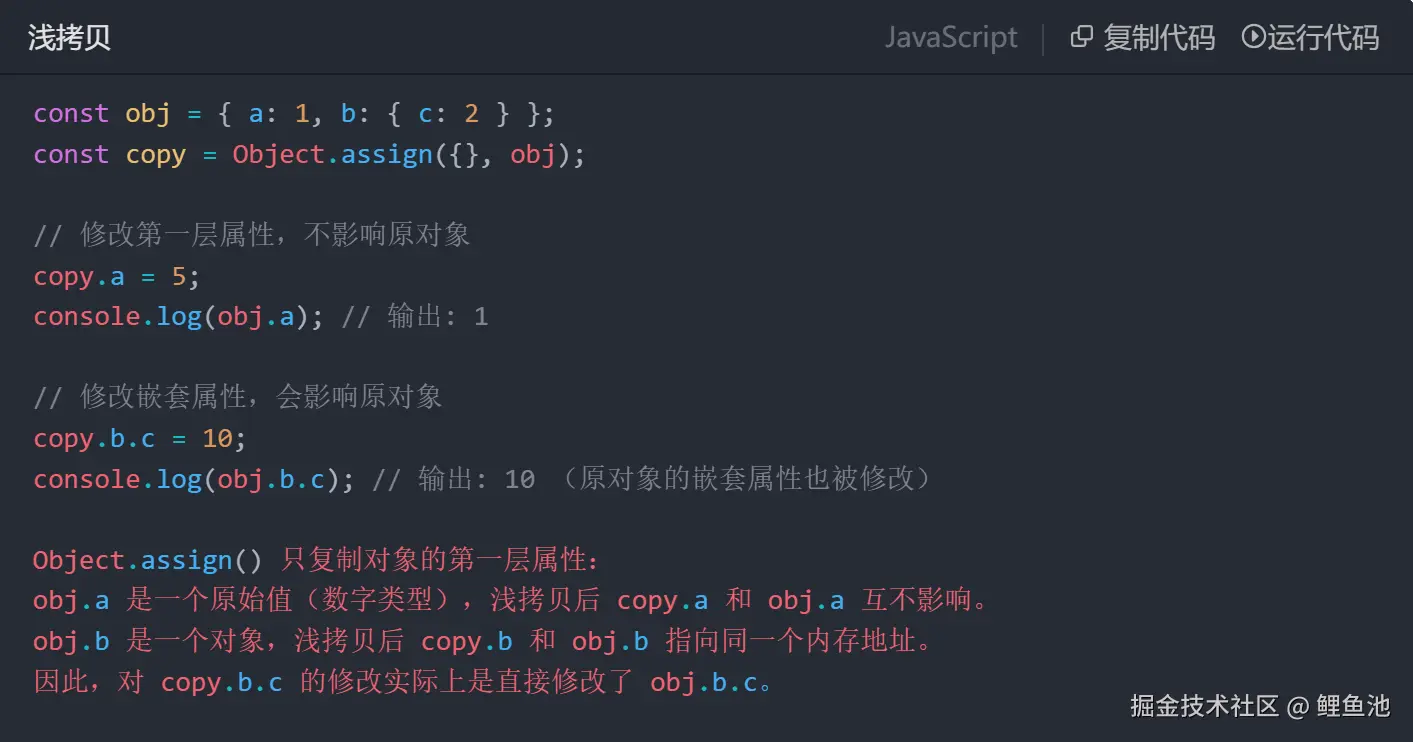Click the copy.b.c = 10 line

[x=139, y=439]
